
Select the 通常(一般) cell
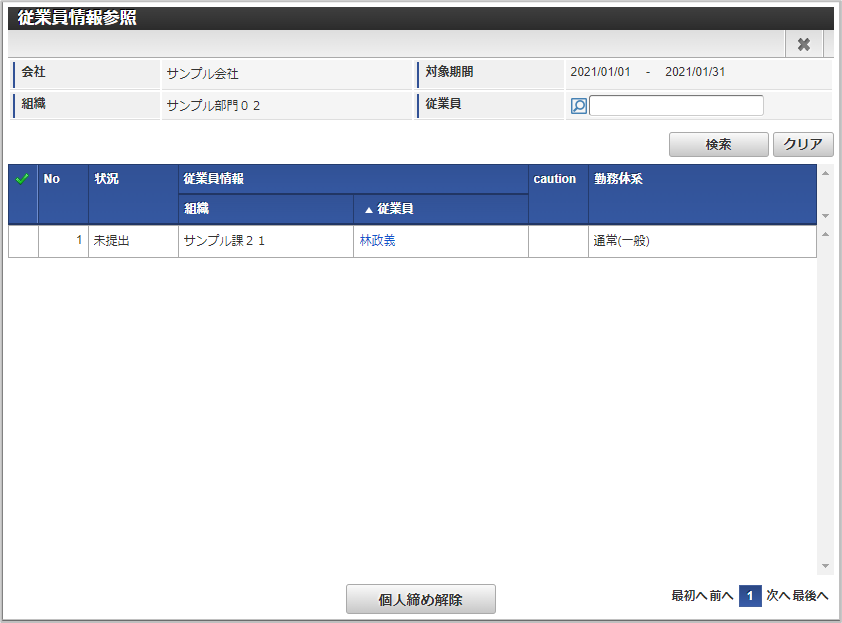click(702, 241)
